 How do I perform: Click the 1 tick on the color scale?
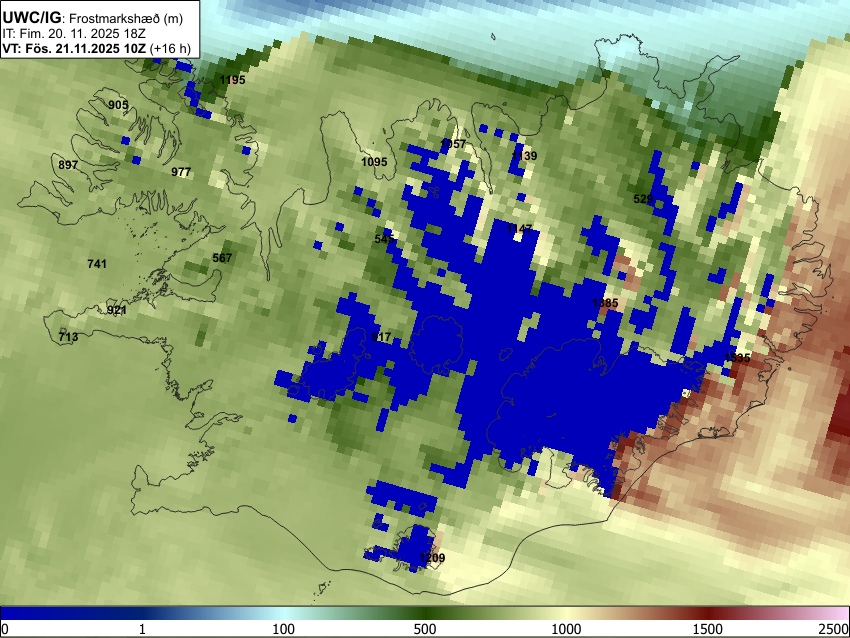(142, 629)
